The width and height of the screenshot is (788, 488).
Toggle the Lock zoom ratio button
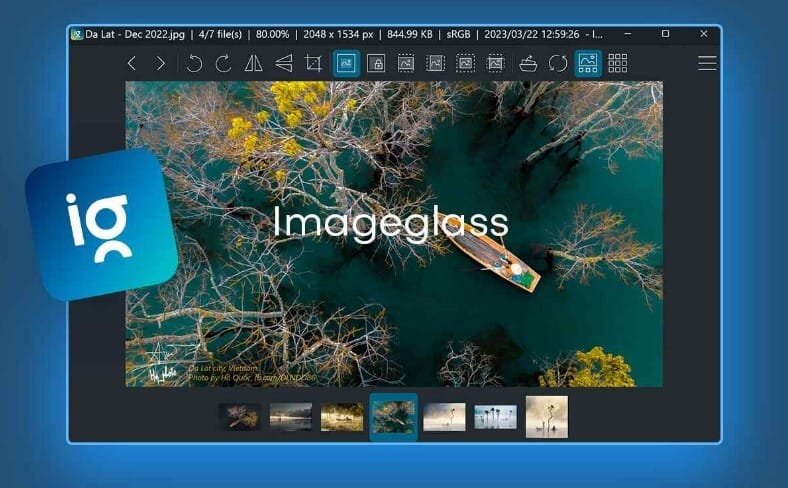(x=376, y=63)
